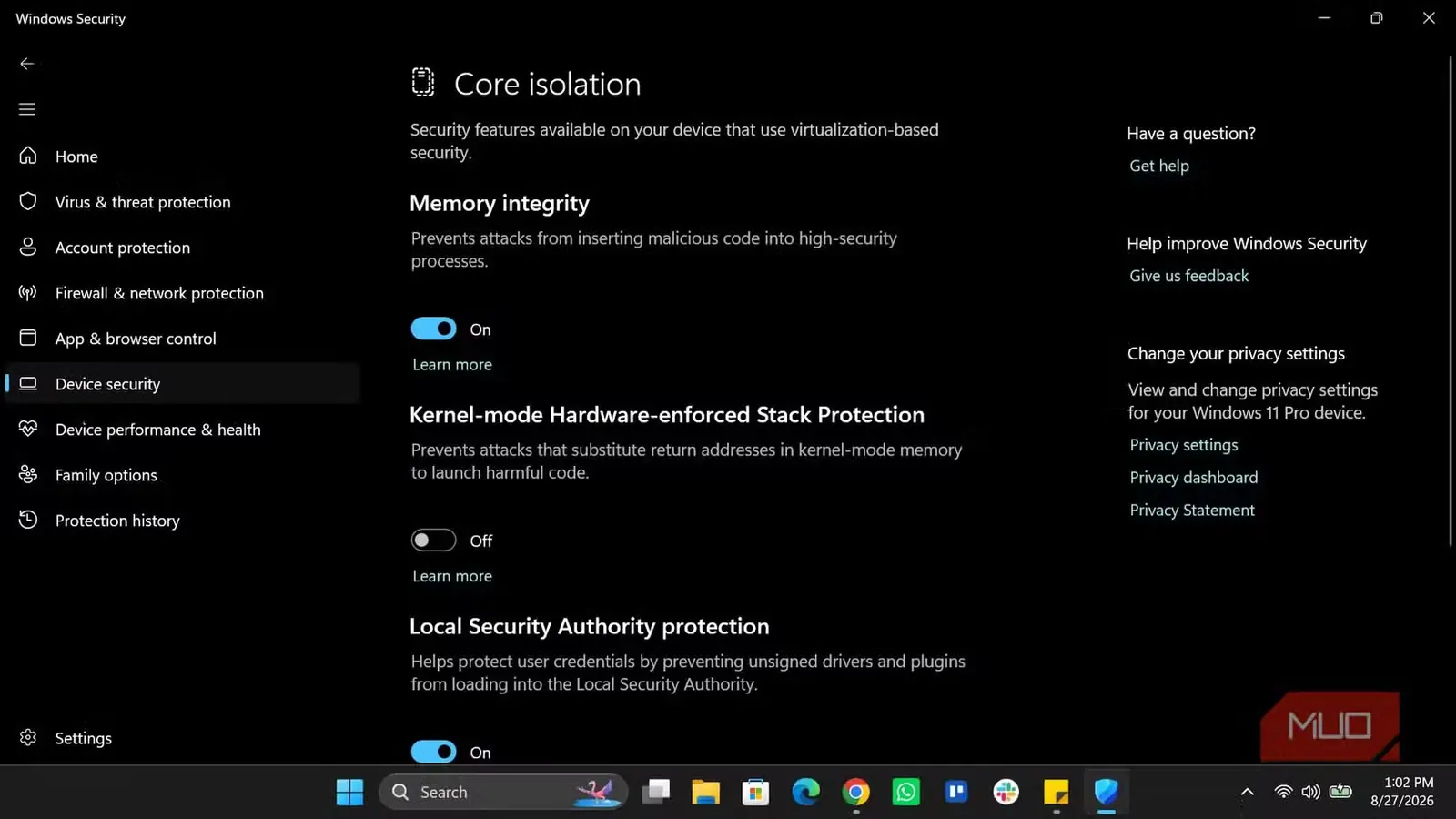Open WhatsApp from the taskbar
Screen dimensions: 1456x819
906,792
